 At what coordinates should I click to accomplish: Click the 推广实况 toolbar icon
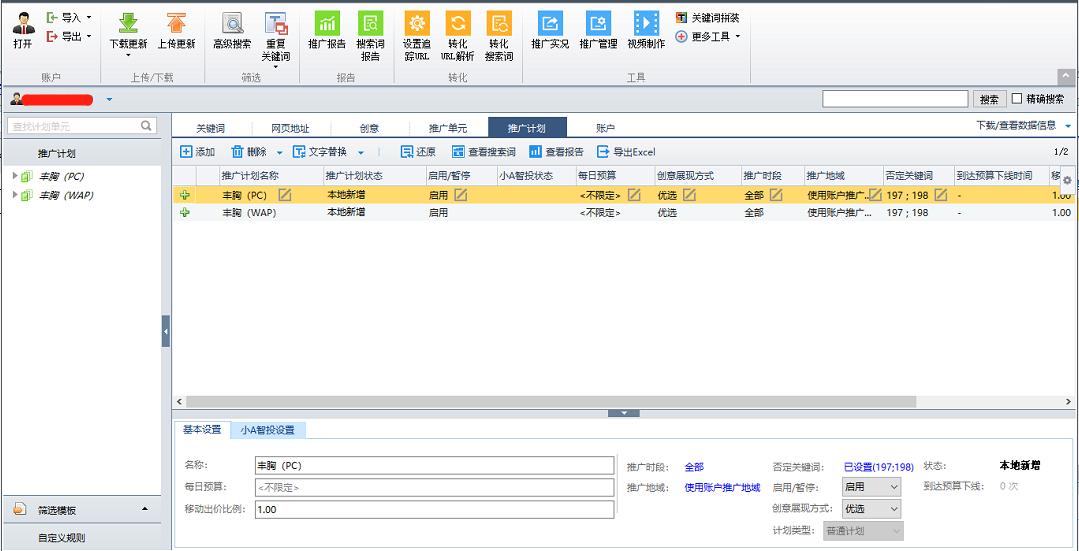(x=550, y=24)
